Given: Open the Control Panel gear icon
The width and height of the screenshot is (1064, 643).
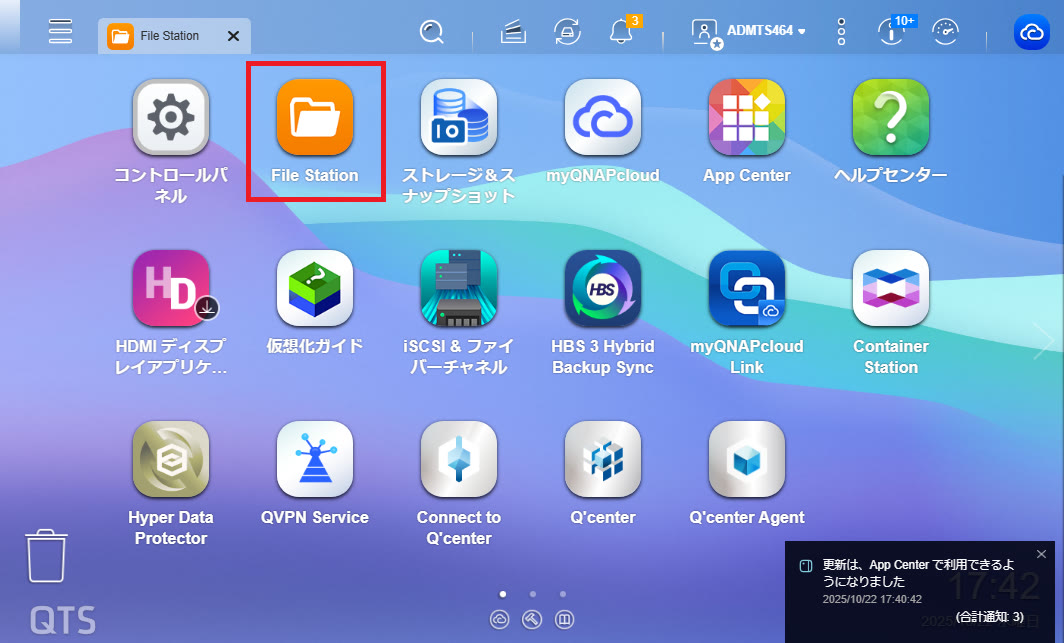Looking at the screenshot, I should pyautogui.click(x=171, y=118).
